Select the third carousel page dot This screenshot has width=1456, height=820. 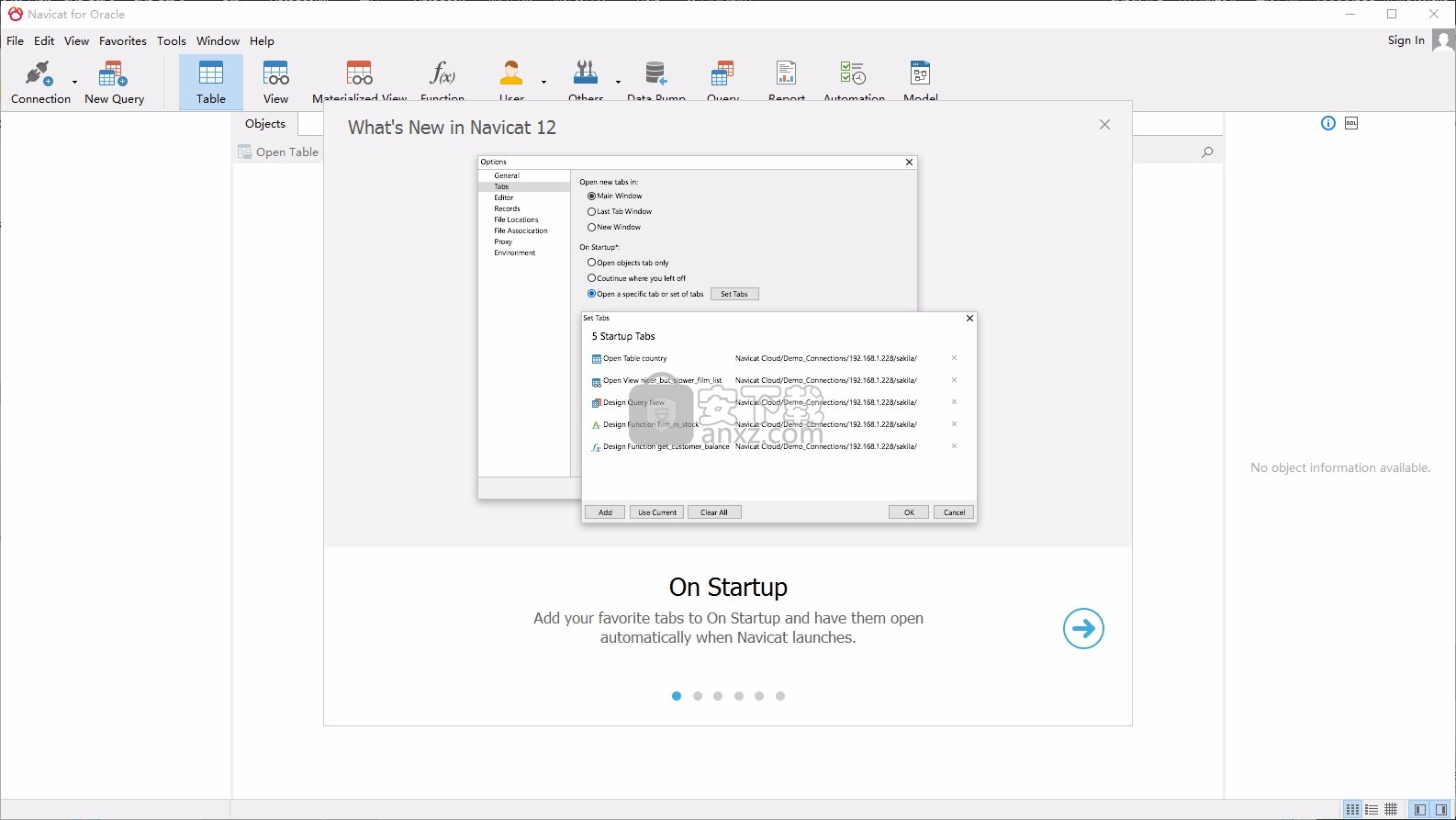click(x=718, y=696)
